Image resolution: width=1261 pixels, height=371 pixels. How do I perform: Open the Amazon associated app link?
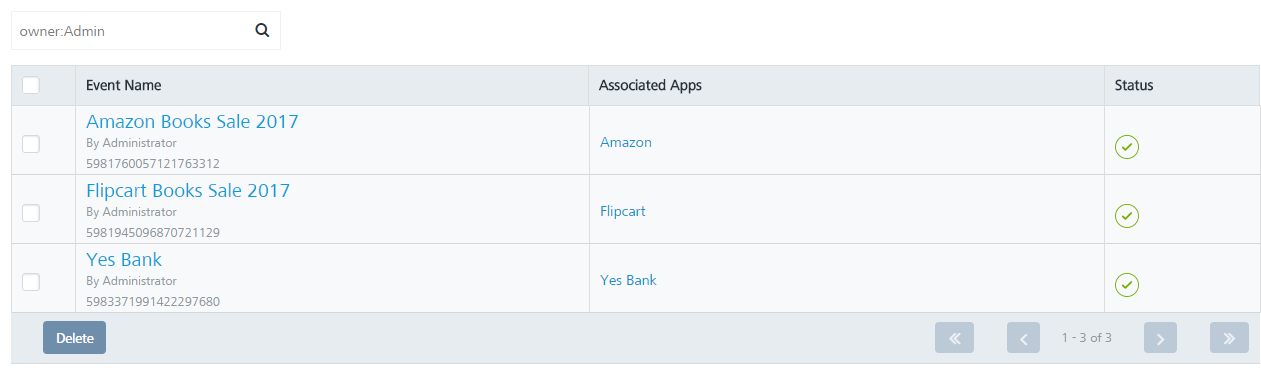(626, 142)
